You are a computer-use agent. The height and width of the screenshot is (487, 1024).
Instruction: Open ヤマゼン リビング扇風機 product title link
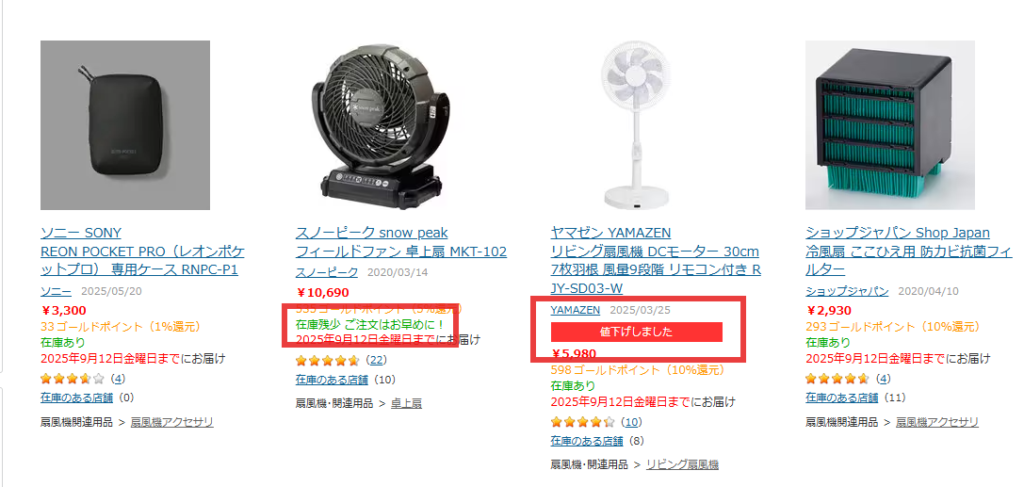[x=656, y=260]
